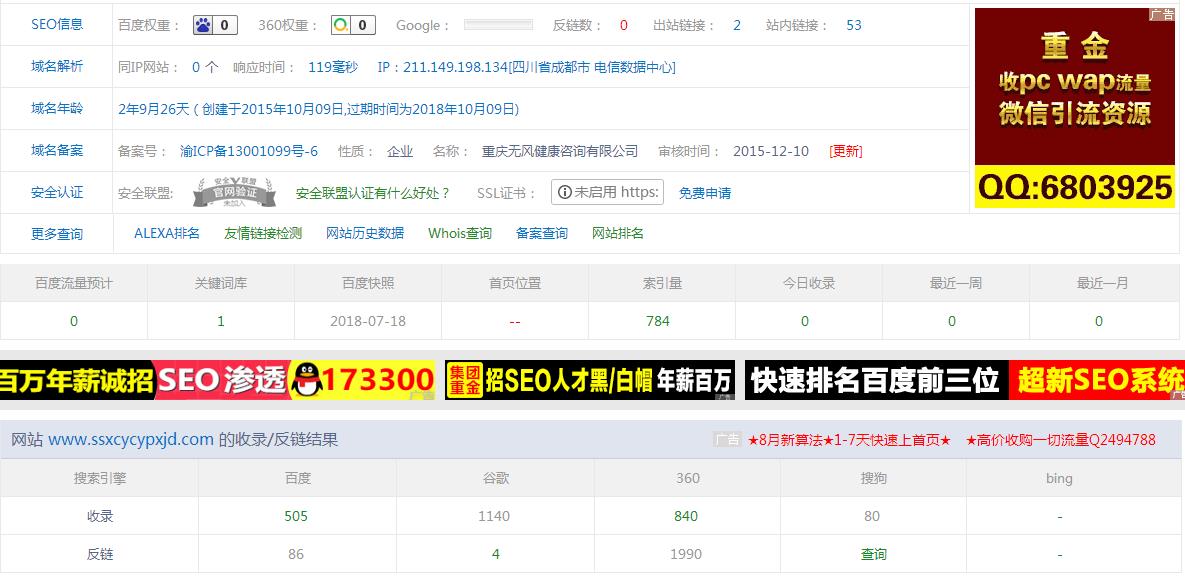Click the 谷歌 收录 value 1140
Screen dimensions: 1185x580
494,516
